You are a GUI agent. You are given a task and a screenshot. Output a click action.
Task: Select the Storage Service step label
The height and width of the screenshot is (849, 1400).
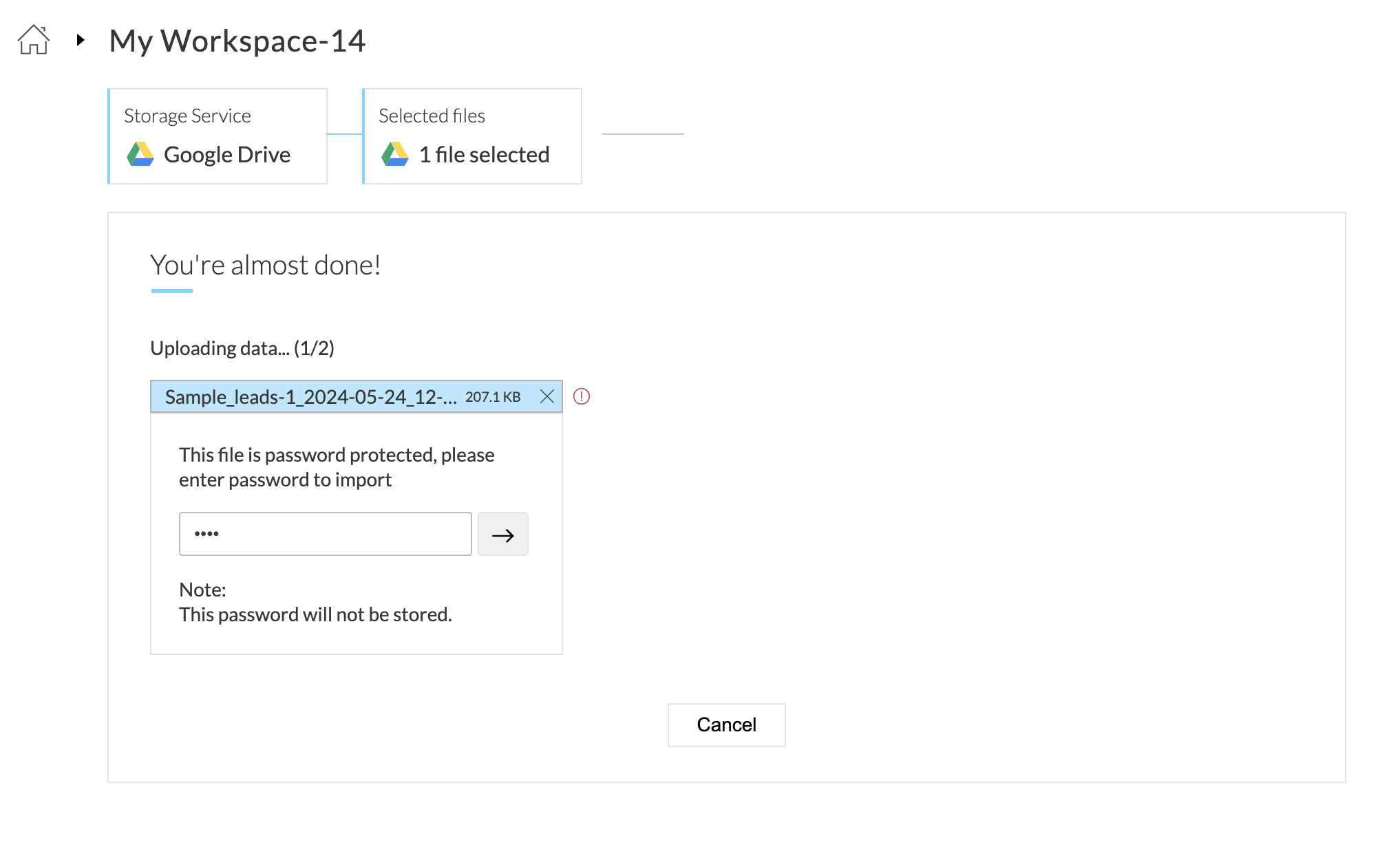click(x=187, y=116)
